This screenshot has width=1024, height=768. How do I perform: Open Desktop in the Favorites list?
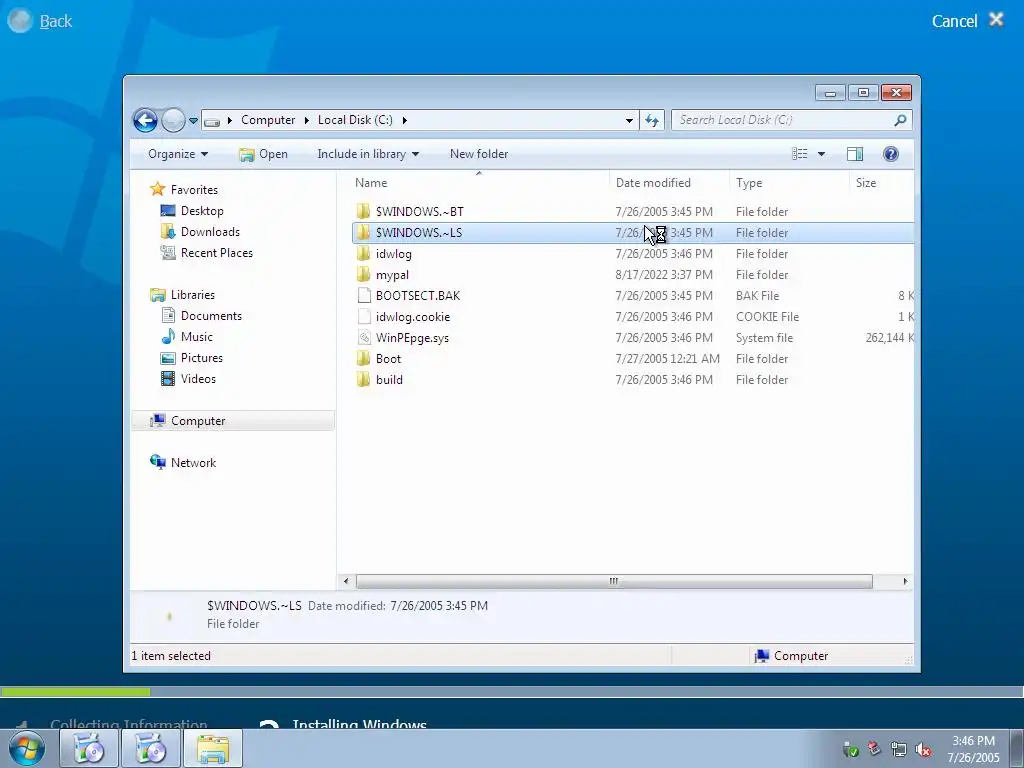tap(202, 211)
